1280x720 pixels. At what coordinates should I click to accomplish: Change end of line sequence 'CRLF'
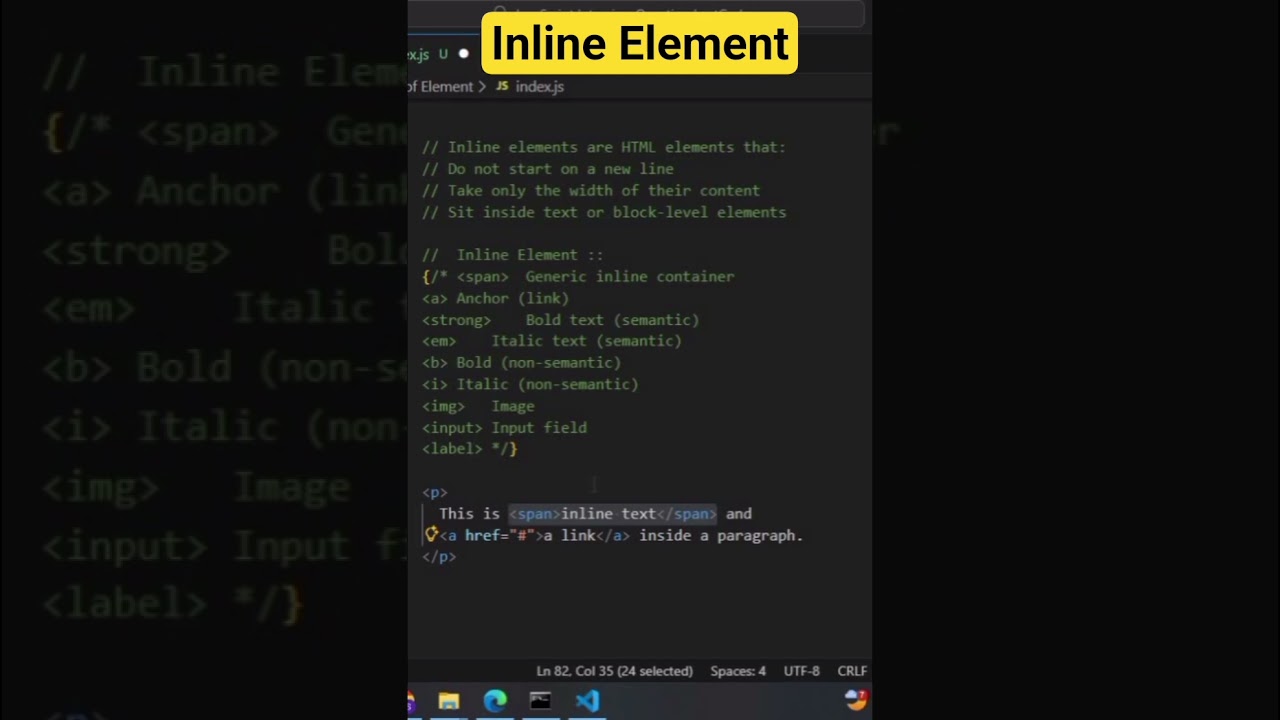pyautogui.click(x=852, y=671)
